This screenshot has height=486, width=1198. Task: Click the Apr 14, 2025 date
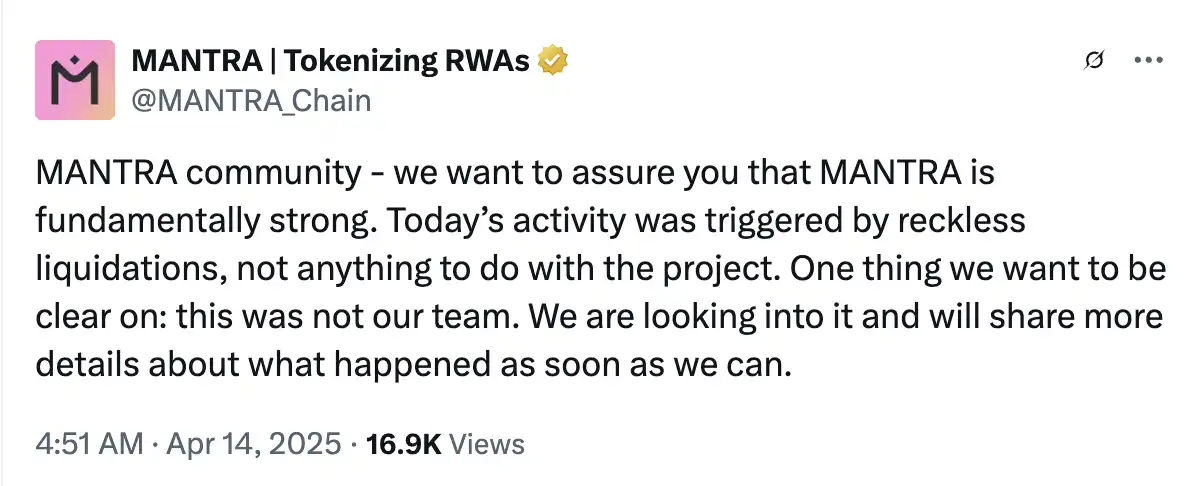pyautogui.click(x=255, y=445)
